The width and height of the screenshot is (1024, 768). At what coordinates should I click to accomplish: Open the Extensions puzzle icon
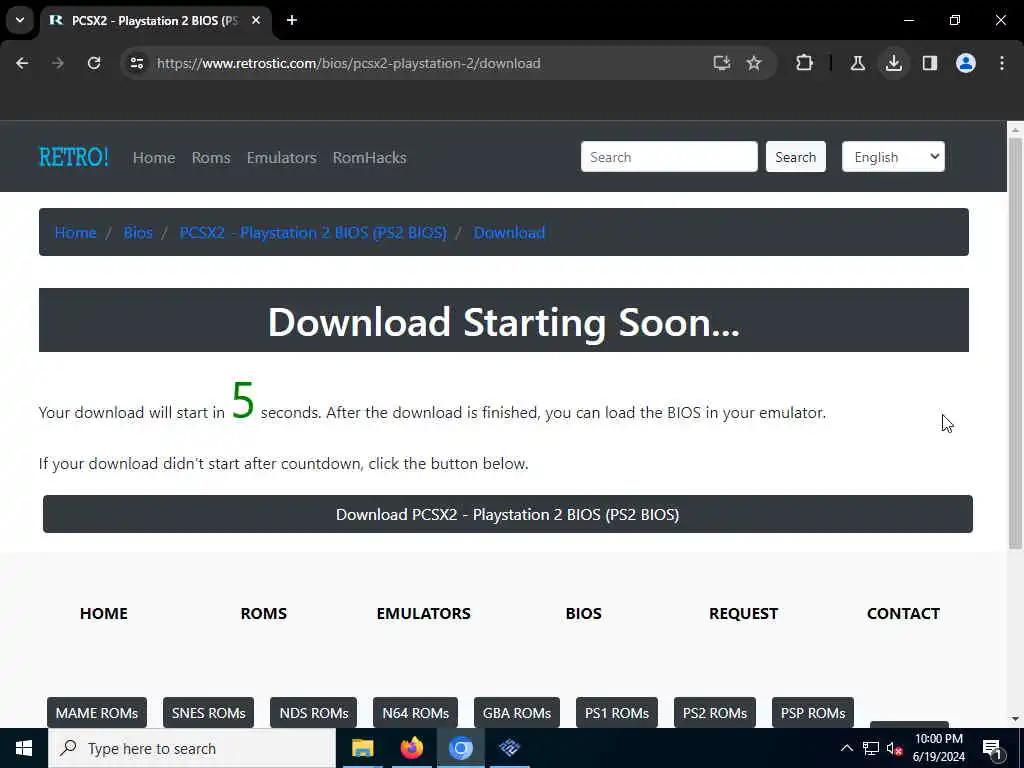[x=805, y=63]
